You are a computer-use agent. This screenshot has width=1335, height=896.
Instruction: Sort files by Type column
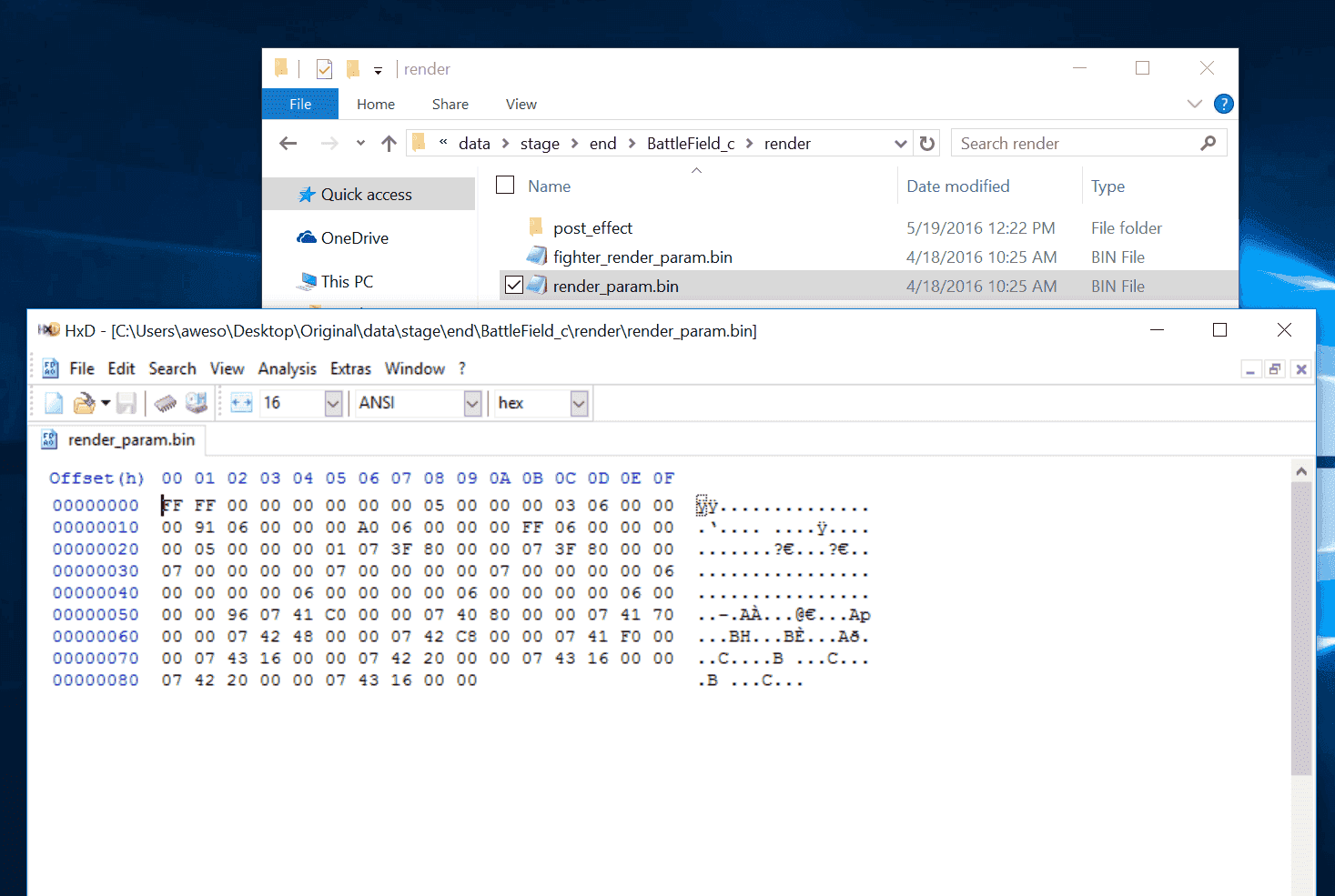pyautogui.click(x=1107, y=186)
